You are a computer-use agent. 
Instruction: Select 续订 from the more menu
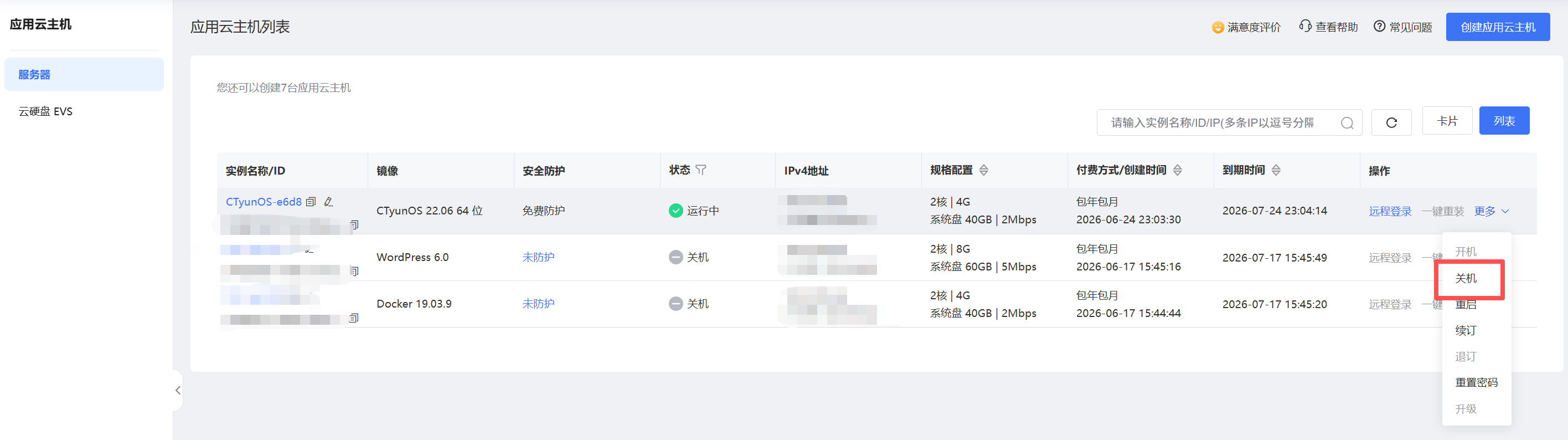[x=1466, y=330]
